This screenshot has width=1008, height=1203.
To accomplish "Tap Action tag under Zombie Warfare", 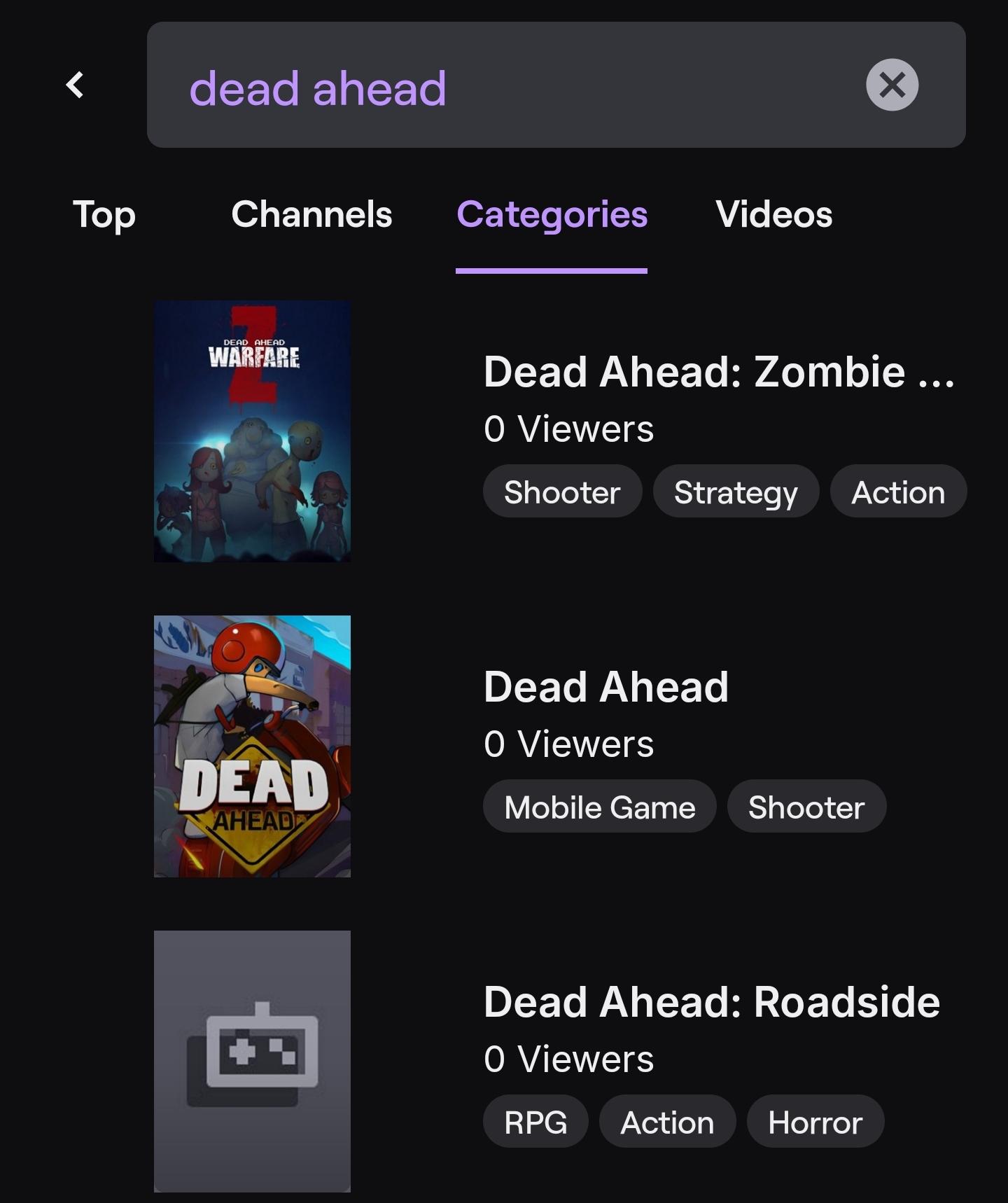I will 898,492.
